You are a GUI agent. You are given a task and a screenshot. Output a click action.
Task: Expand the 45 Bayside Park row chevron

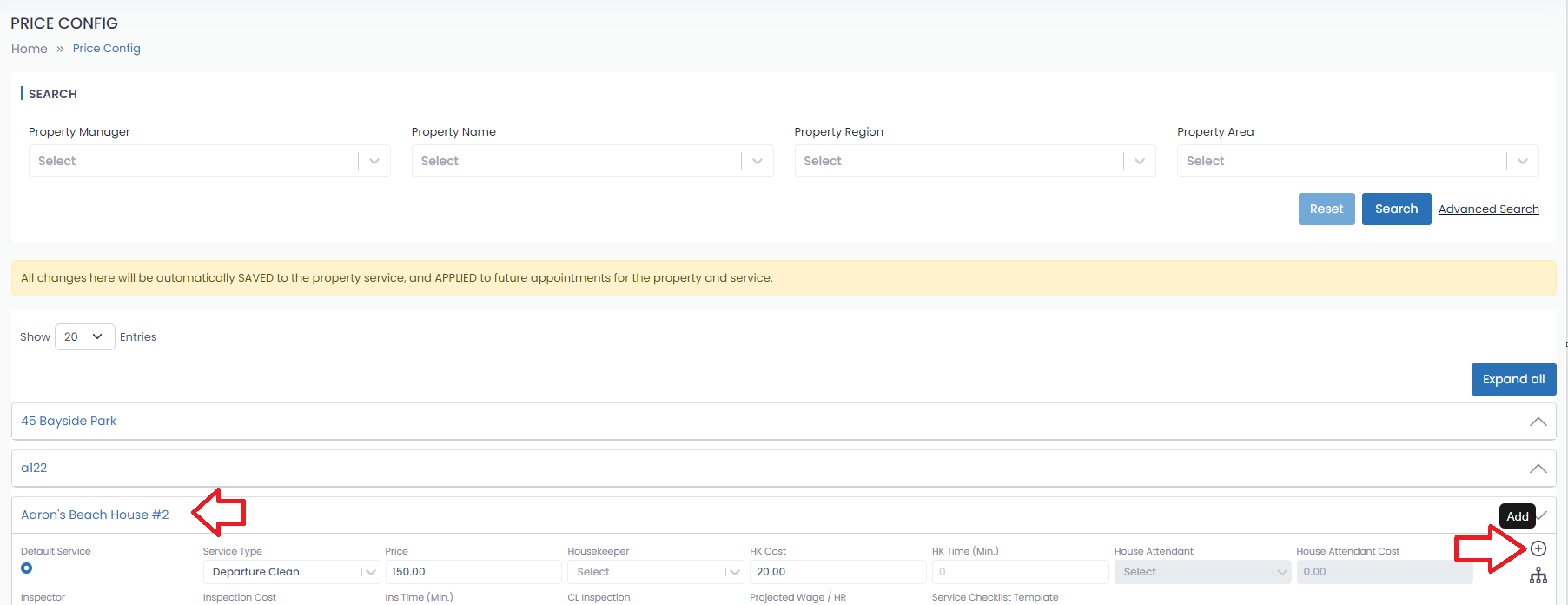[x=1538, y=422]
